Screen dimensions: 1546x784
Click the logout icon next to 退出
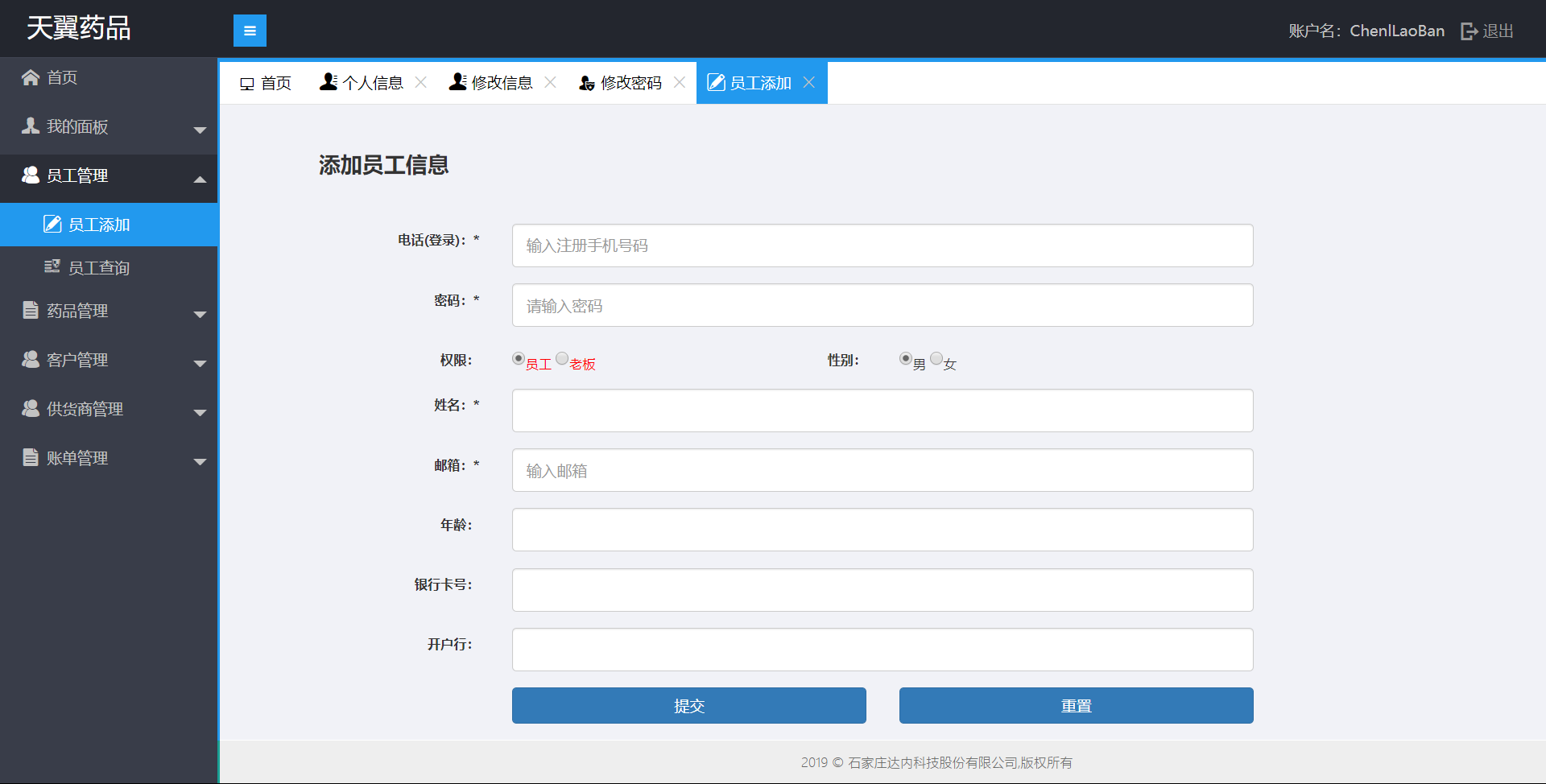pyautogui.click(x=1469, y=31)
